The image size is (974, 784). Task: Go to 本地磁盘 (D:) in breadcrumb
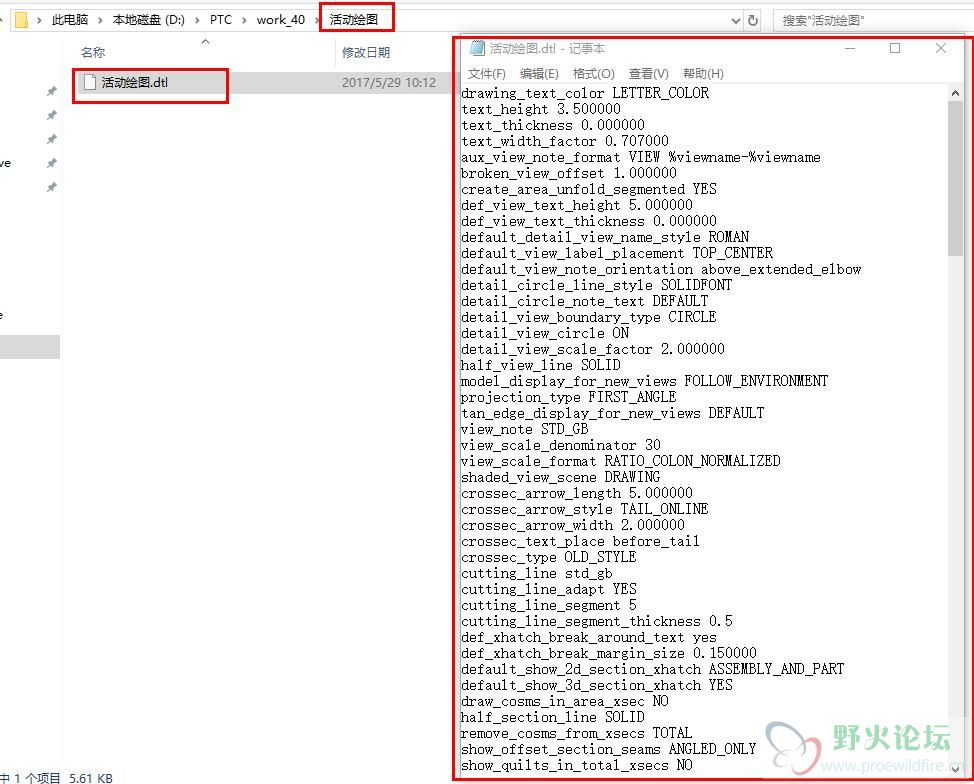pos(148,20)
